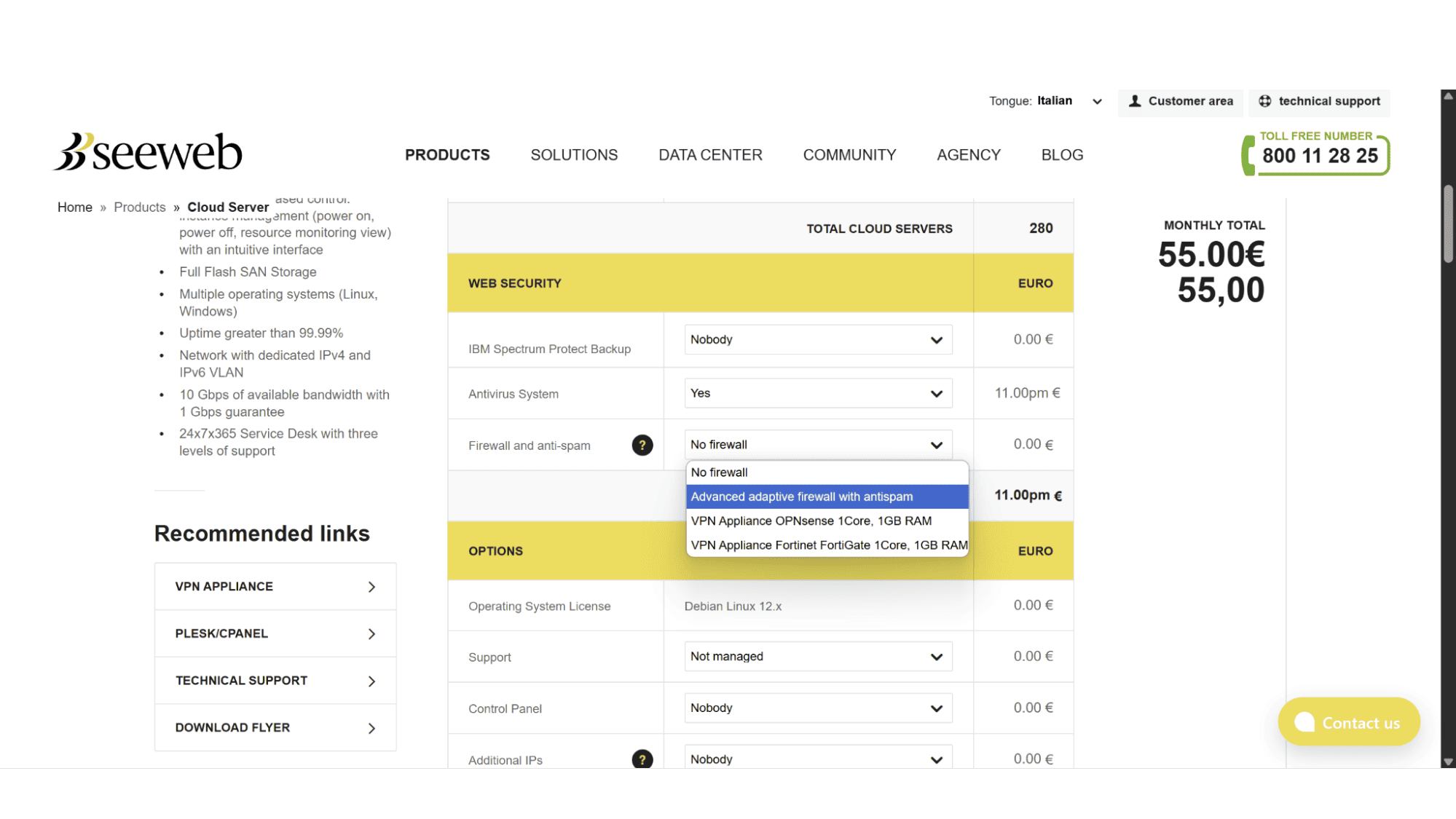Image resolution: width=1456 pixels, height=819 pixels.
Task: Click the Technical Support link arrow icon
Action: click(x=371, y=681)
